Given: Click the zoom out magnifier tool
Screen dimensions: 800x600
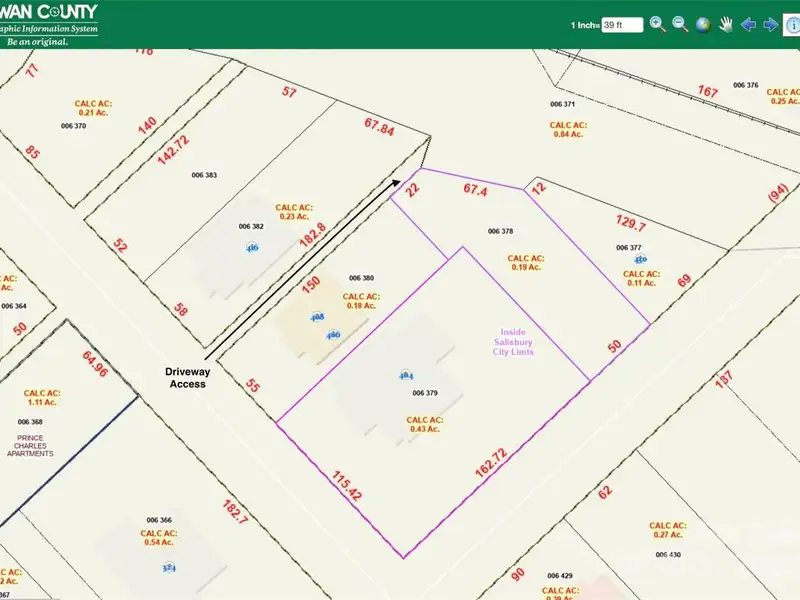Looking at the screenshot, I should [x=680, y=24].
